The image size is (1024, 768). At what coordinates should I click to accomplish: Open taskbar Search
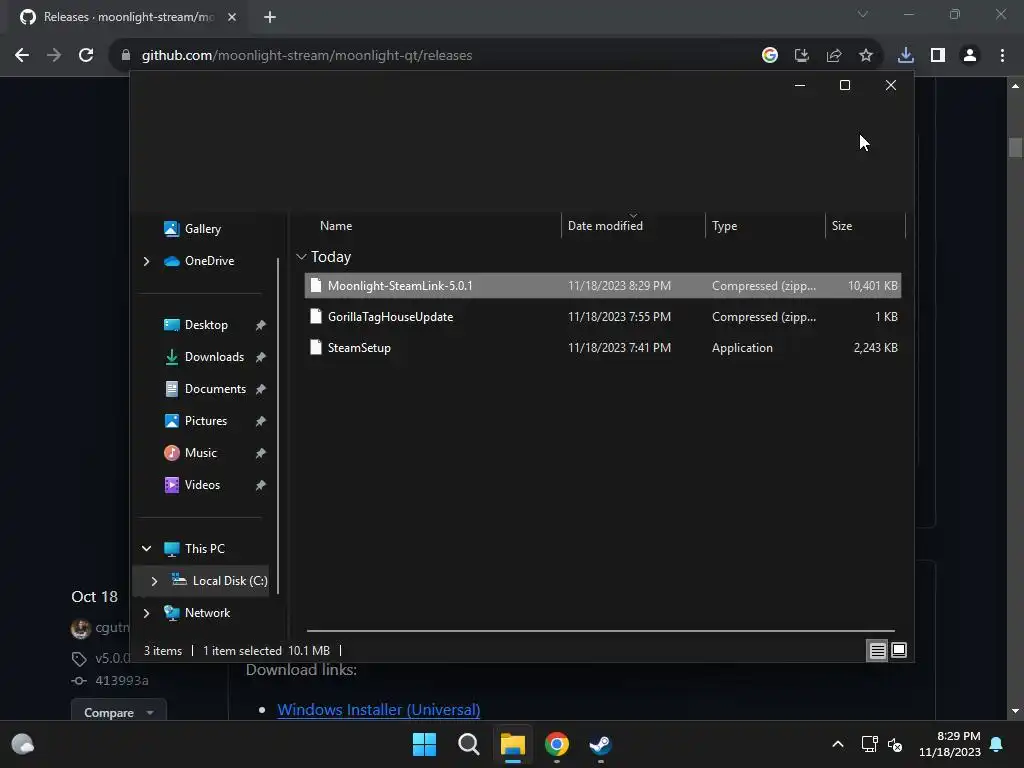coord(469,744)
